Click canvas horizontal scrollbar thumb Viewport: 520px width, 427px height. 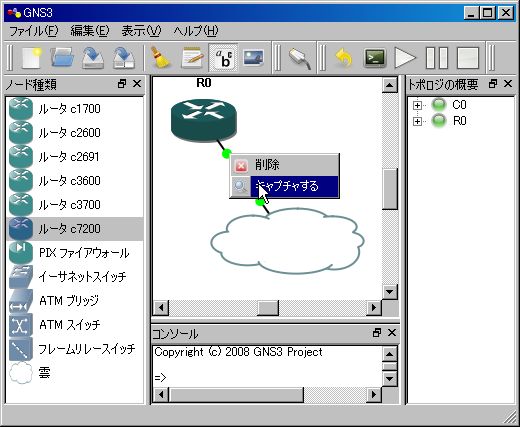pos(268,307)
